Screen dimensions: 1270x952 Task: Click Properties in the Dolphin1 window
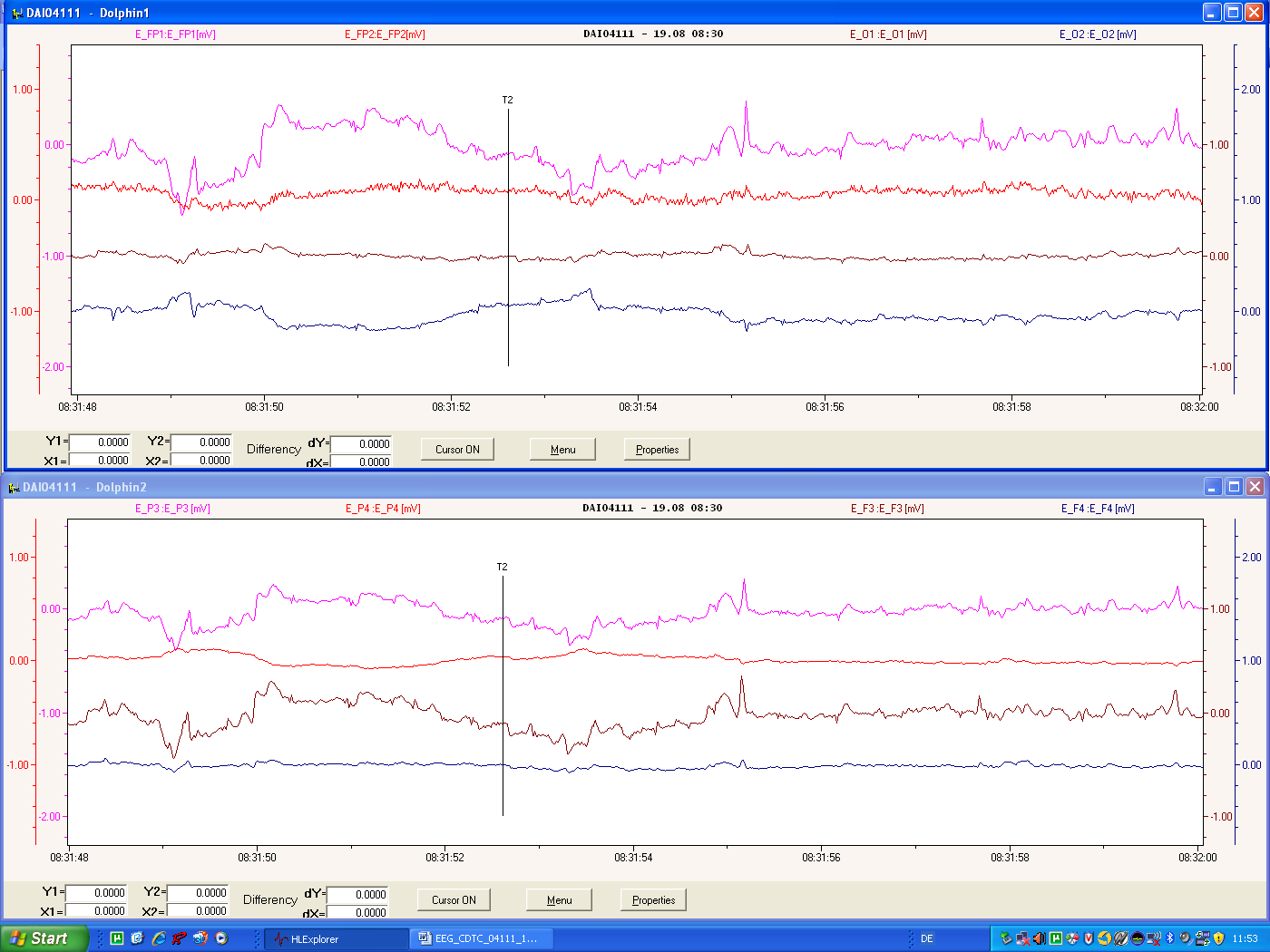point(657,450)
